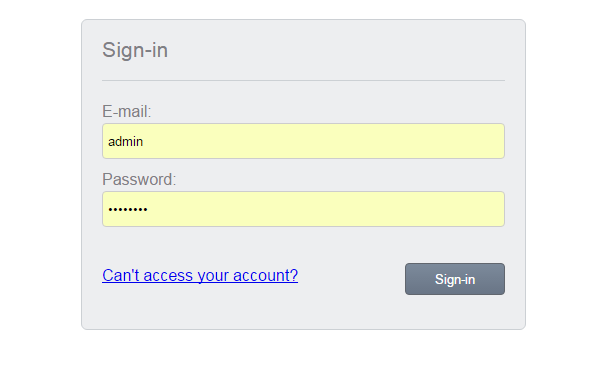Click the Sign-in button

tap(455, 279)
